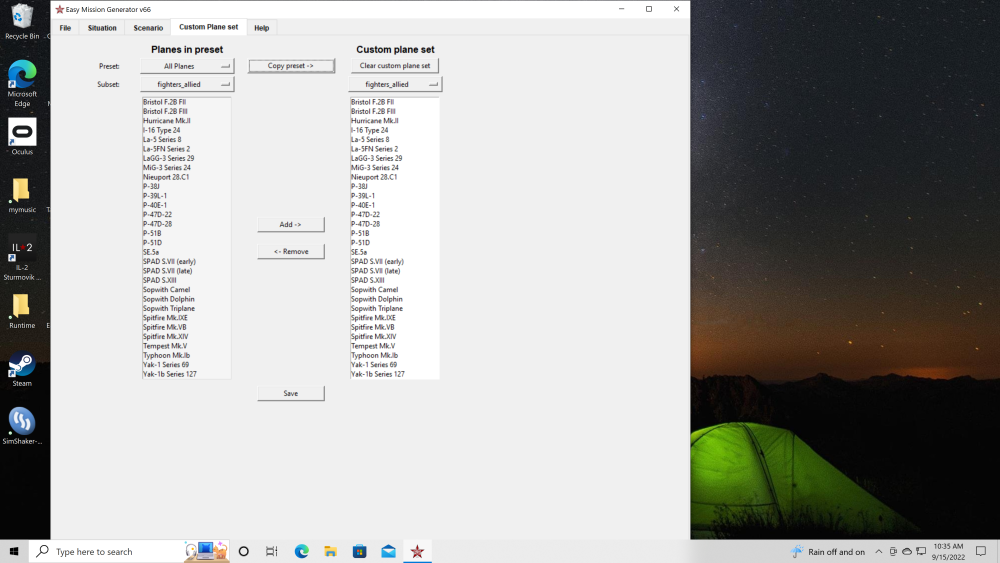Screen dimensions: 1000x563
Task: Select La-5 Series 8 in custom plane set
Action: click(x=370, y=140)
